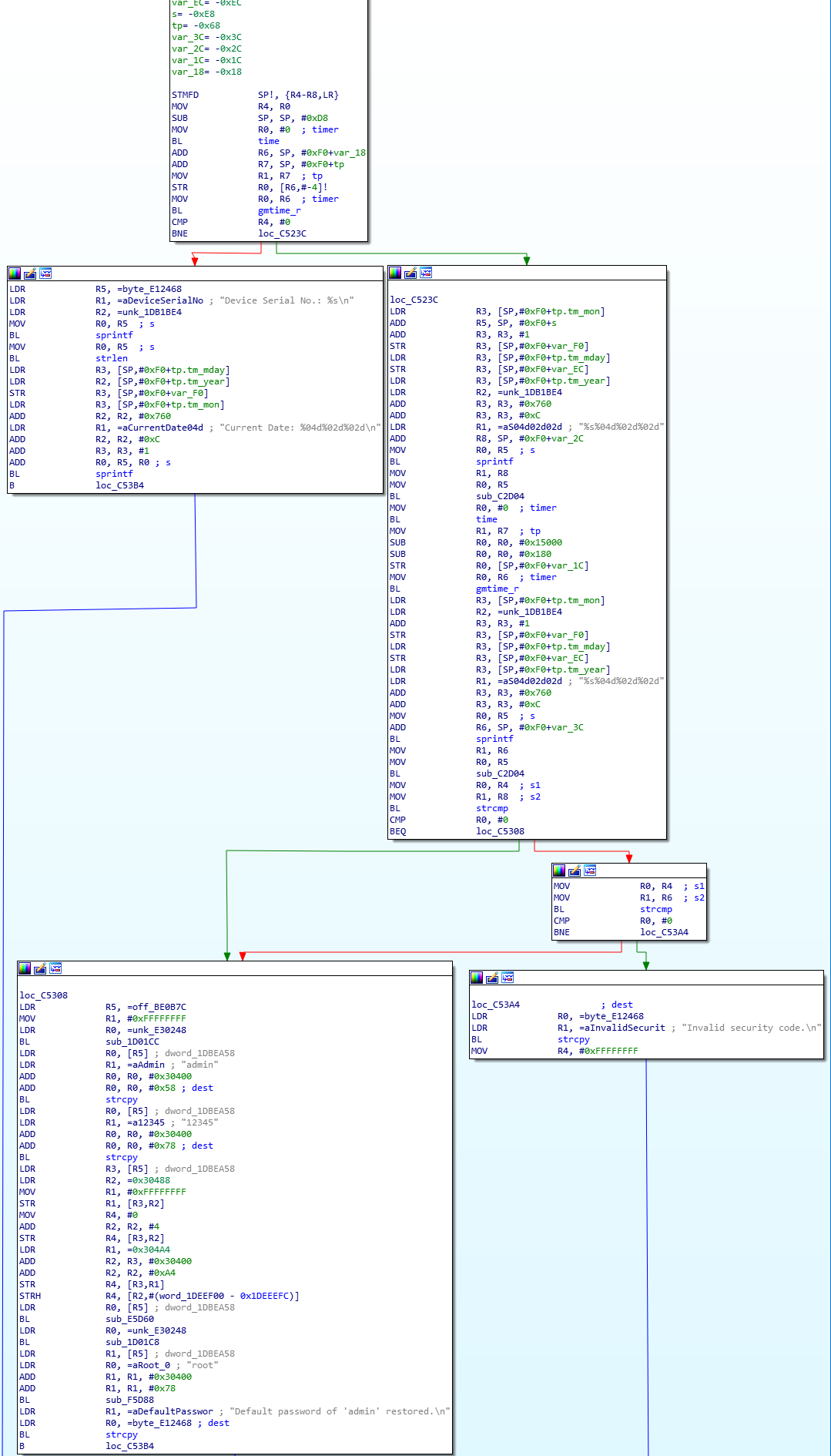This screenshot has width=831, height=1456.
Task: Follow BNE target loc_C523C in top block
Action: coord(282,233)
